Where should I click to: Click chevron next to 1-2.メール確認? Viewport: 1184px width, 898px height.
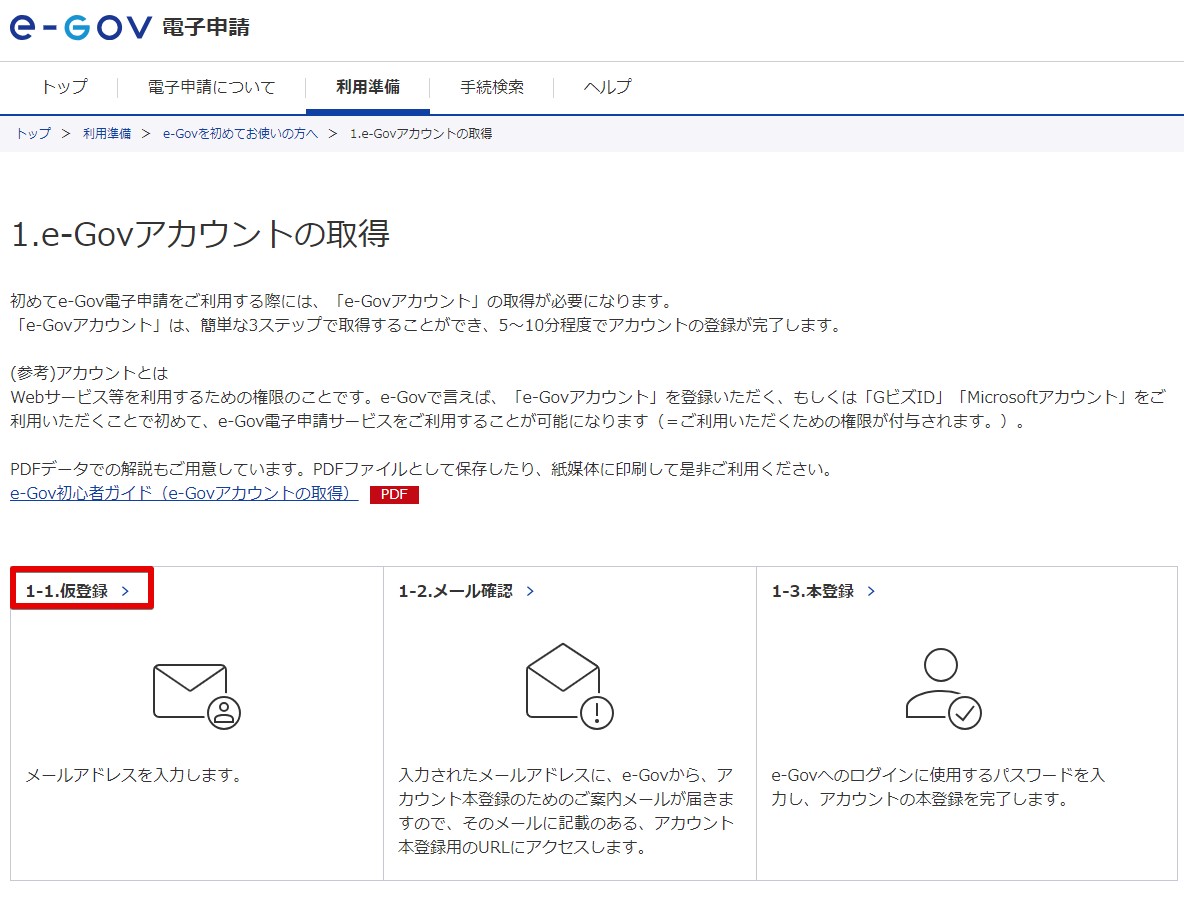point(530,591)
